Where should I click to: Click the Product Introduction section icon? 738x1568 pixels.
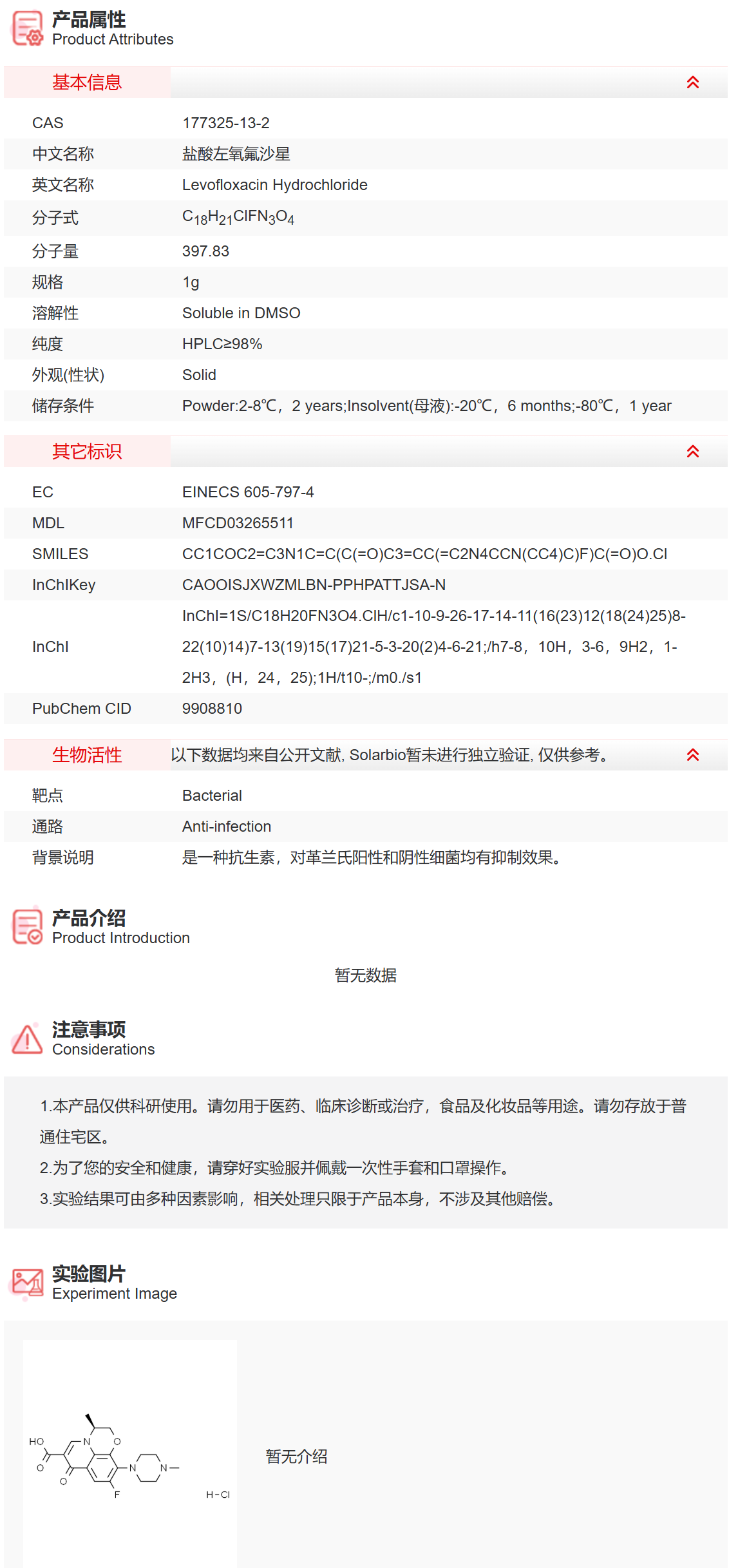click(27, 926)
